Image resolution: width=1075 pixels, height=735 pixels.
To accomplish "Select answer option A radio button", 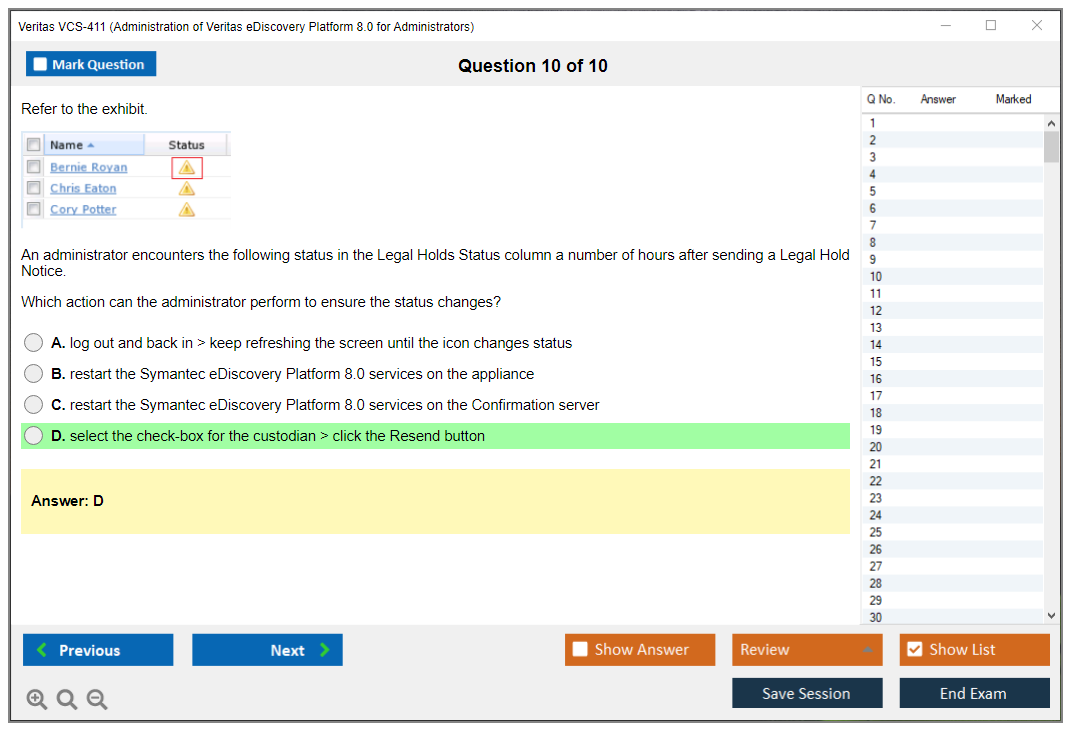I will [34, 343].
